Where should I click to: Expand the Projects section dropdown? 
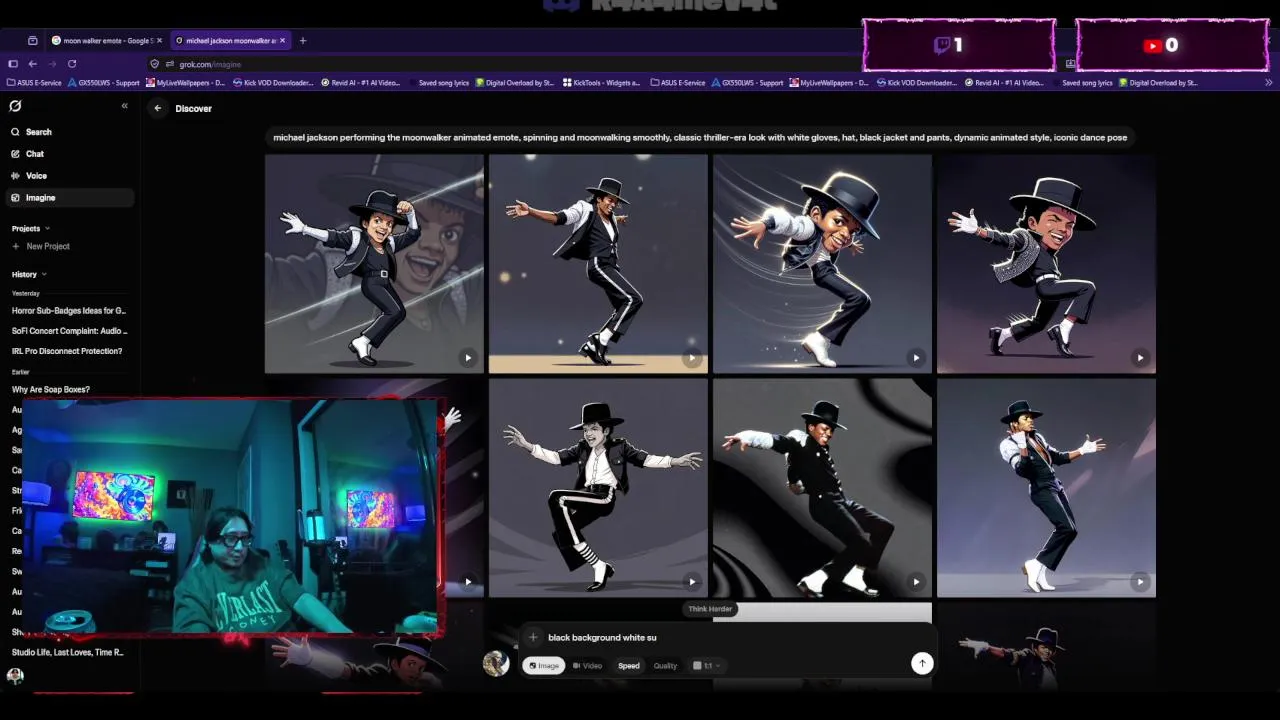click(31, 229)
